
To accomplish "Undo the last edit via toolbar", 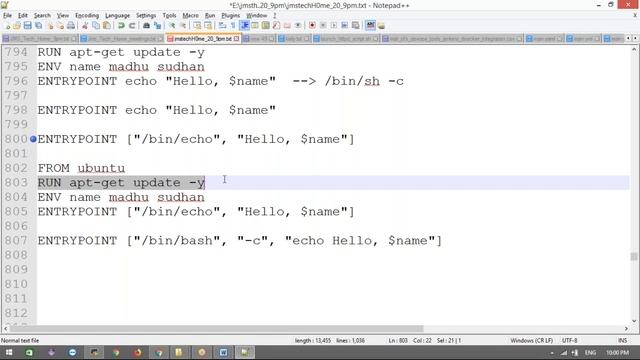I will click(121, 26).
